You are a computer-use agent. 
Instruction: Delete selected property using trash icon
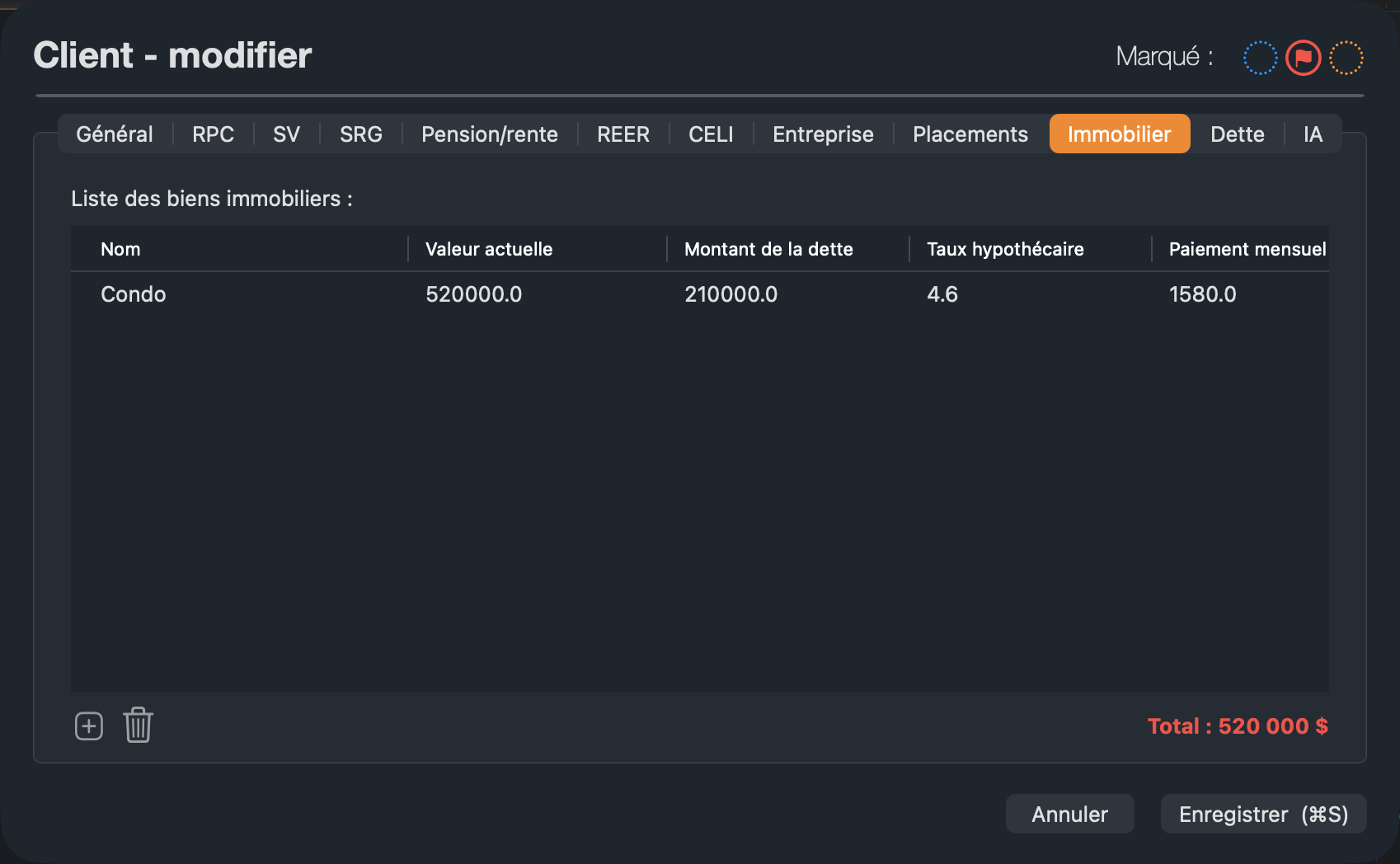(139, 725)
